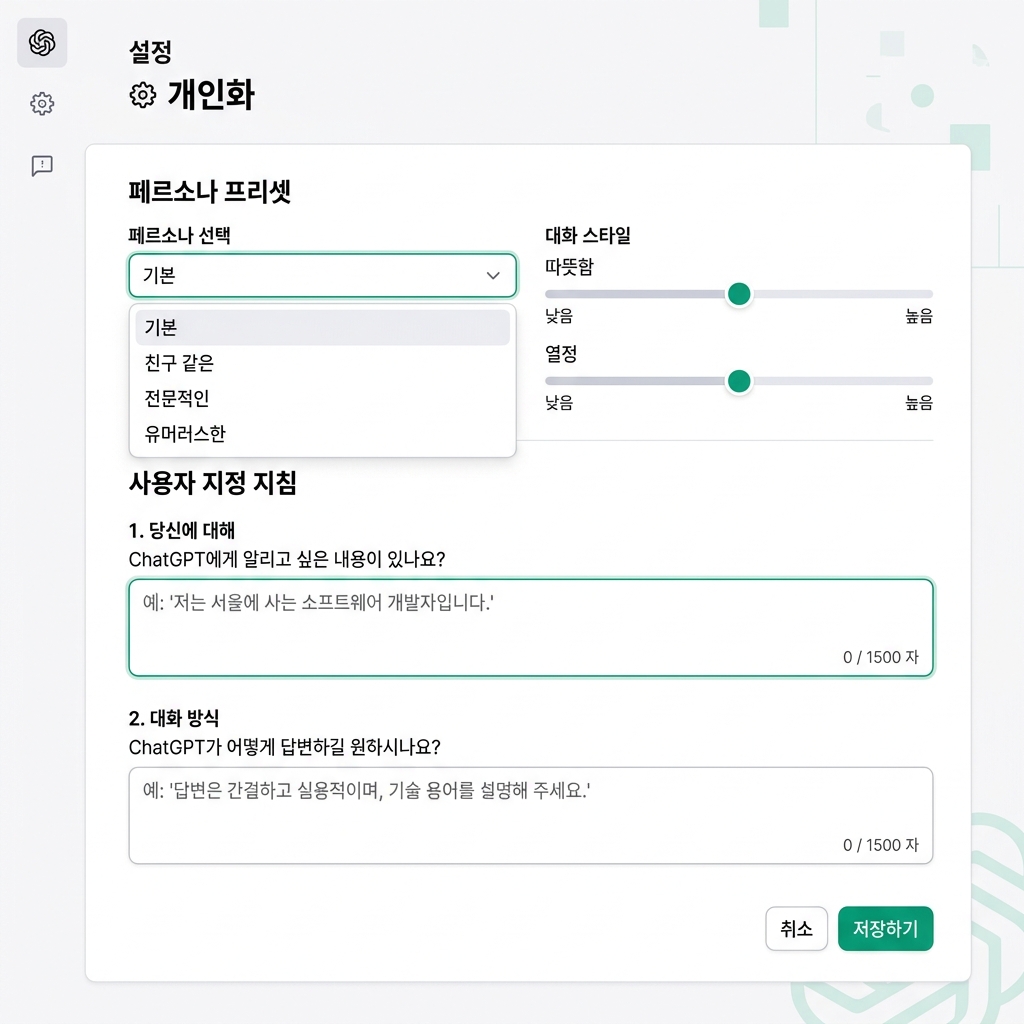Viewport: 1024px width, 1024px height.
Task: Click the feedback icon in the sidebar
Action: [41, 166]
